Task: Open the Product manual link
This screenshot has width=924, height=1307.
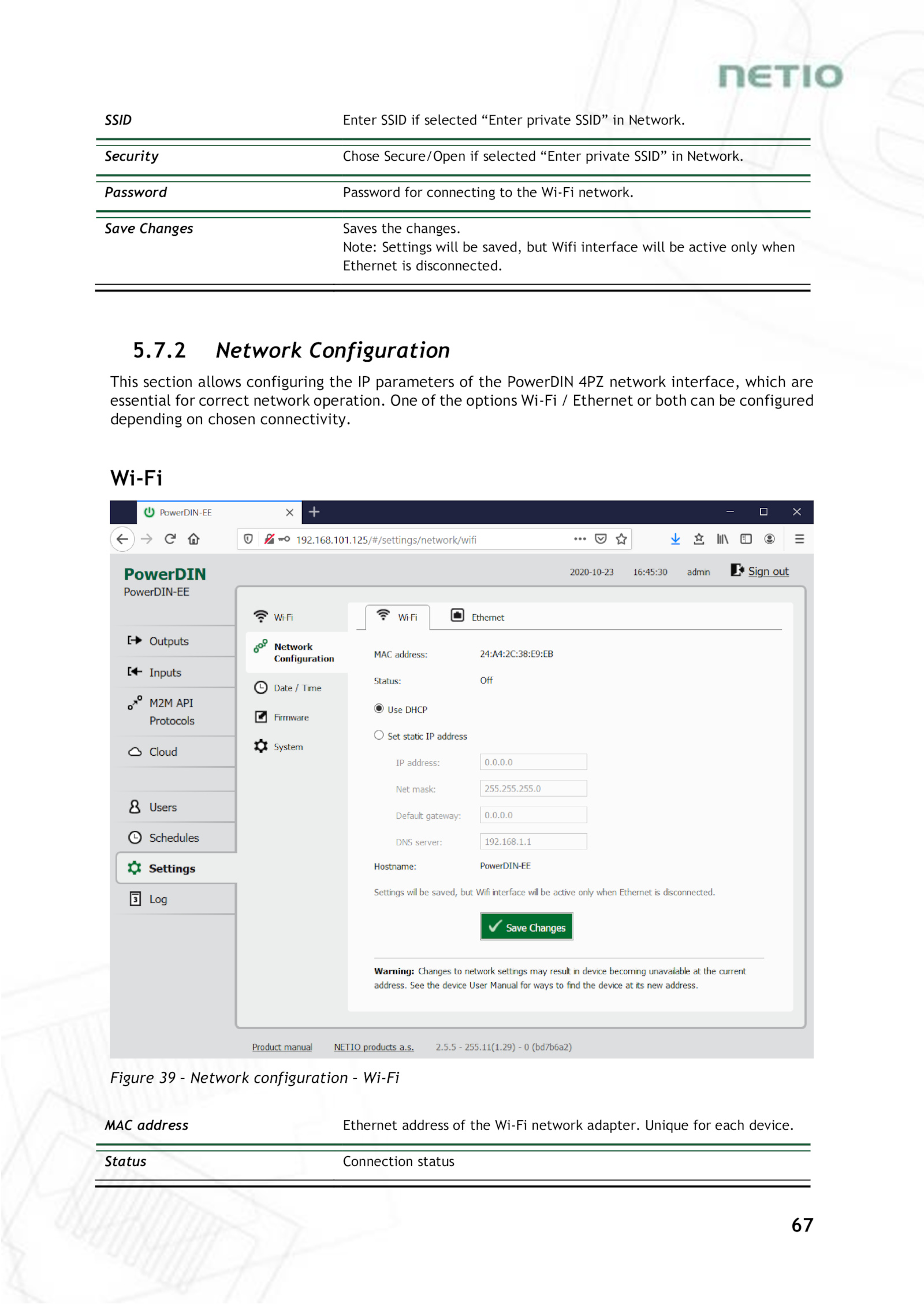Action: tap(282, 1048)
